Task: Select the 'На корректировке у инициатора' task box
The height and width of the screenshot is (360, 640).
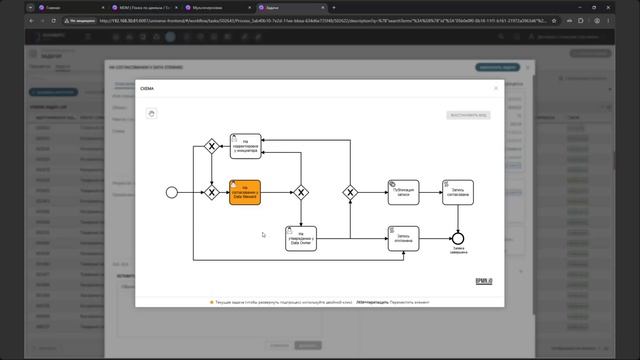Action: [245, 146]
